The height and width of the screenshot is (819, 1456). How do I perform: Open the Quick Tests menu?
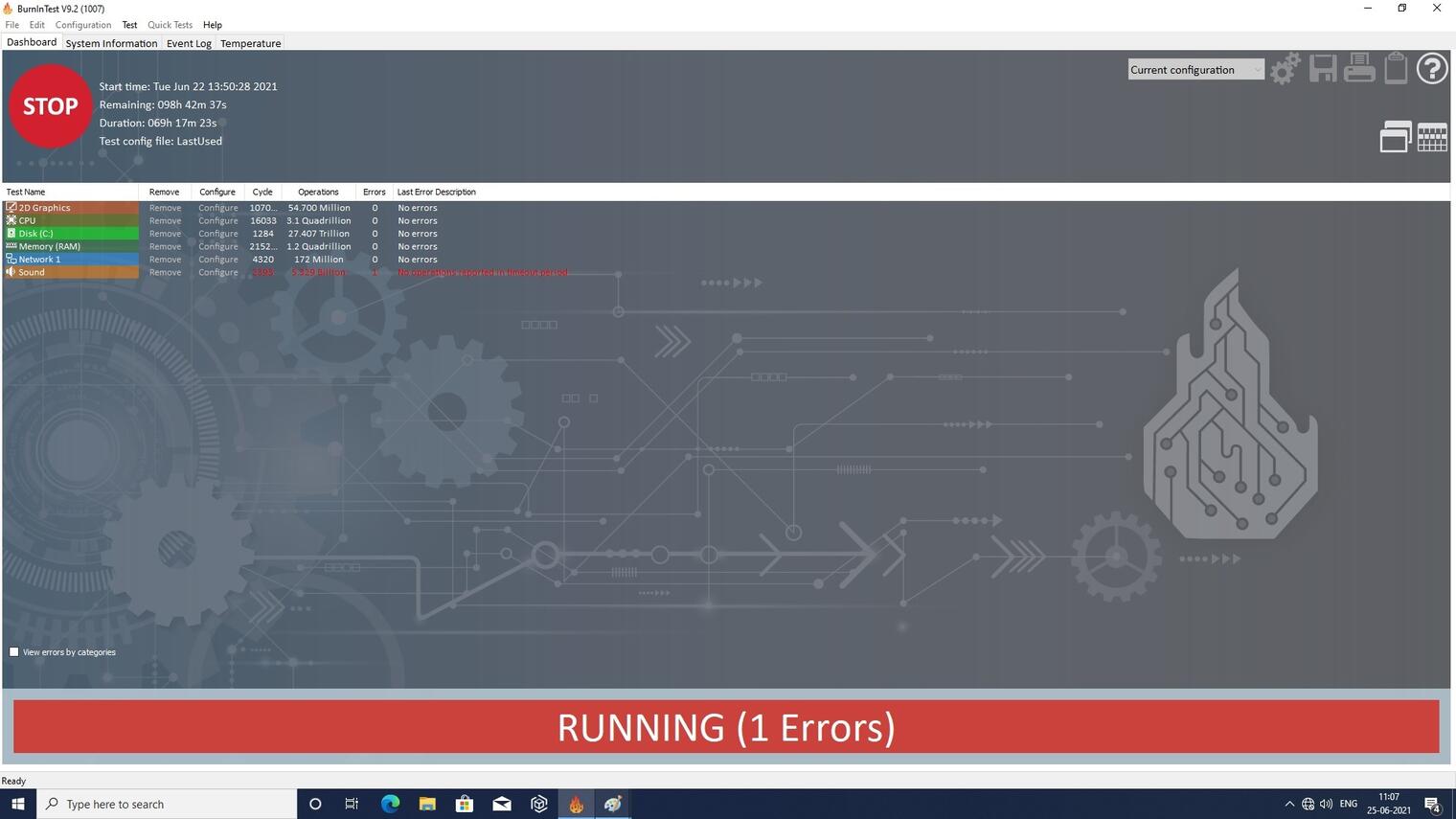pos(170,25)
